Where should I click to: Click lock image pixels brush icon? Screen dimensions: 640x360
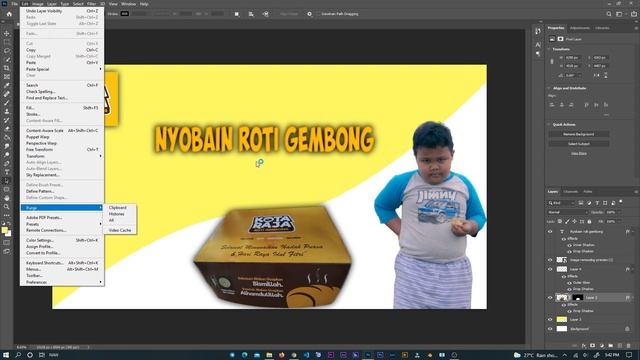coord(567,222)
